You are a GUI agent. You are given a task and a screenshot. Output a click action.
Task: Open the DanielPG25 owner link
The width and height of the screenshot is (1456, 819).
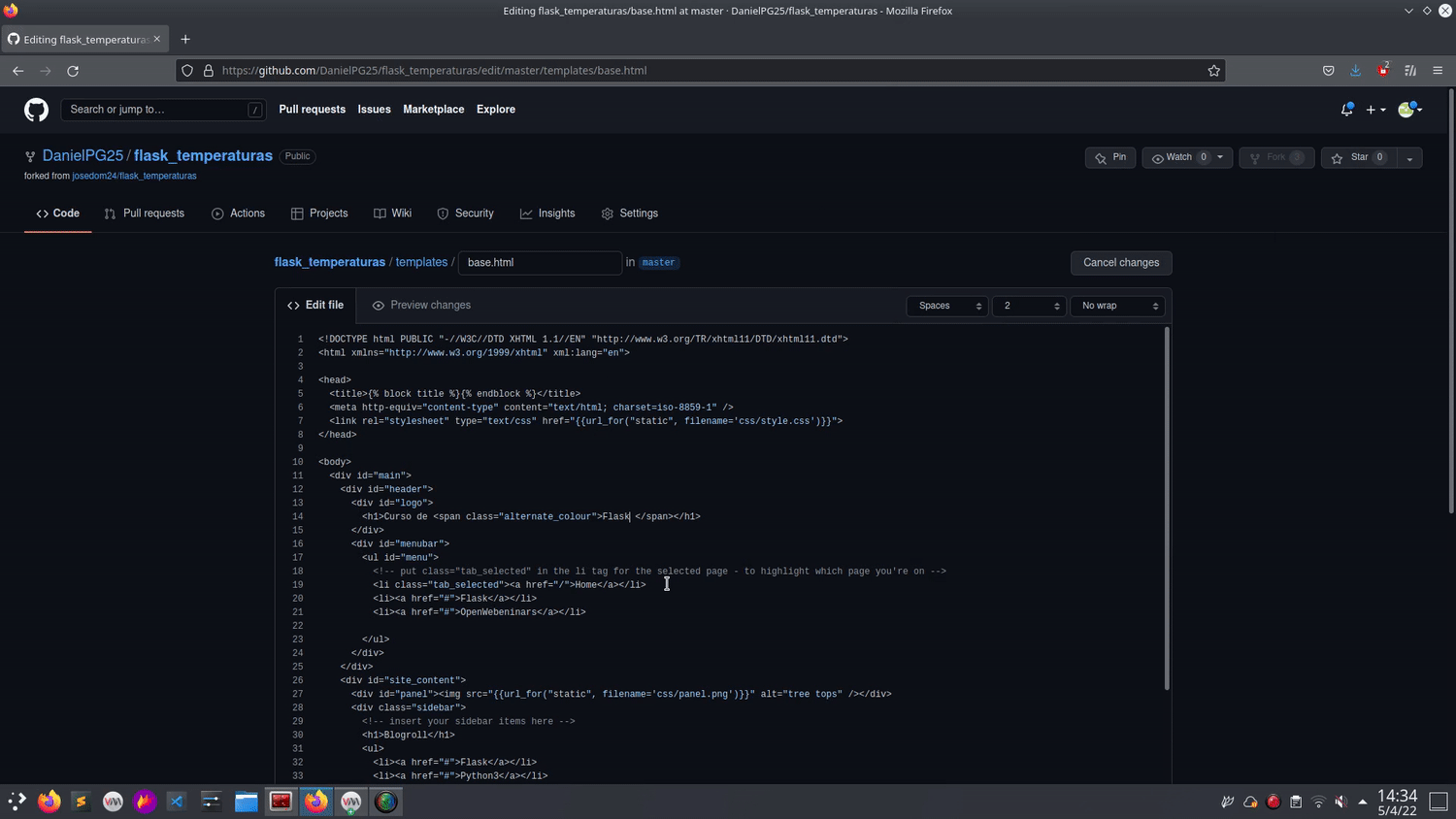(x=83, y=156)
